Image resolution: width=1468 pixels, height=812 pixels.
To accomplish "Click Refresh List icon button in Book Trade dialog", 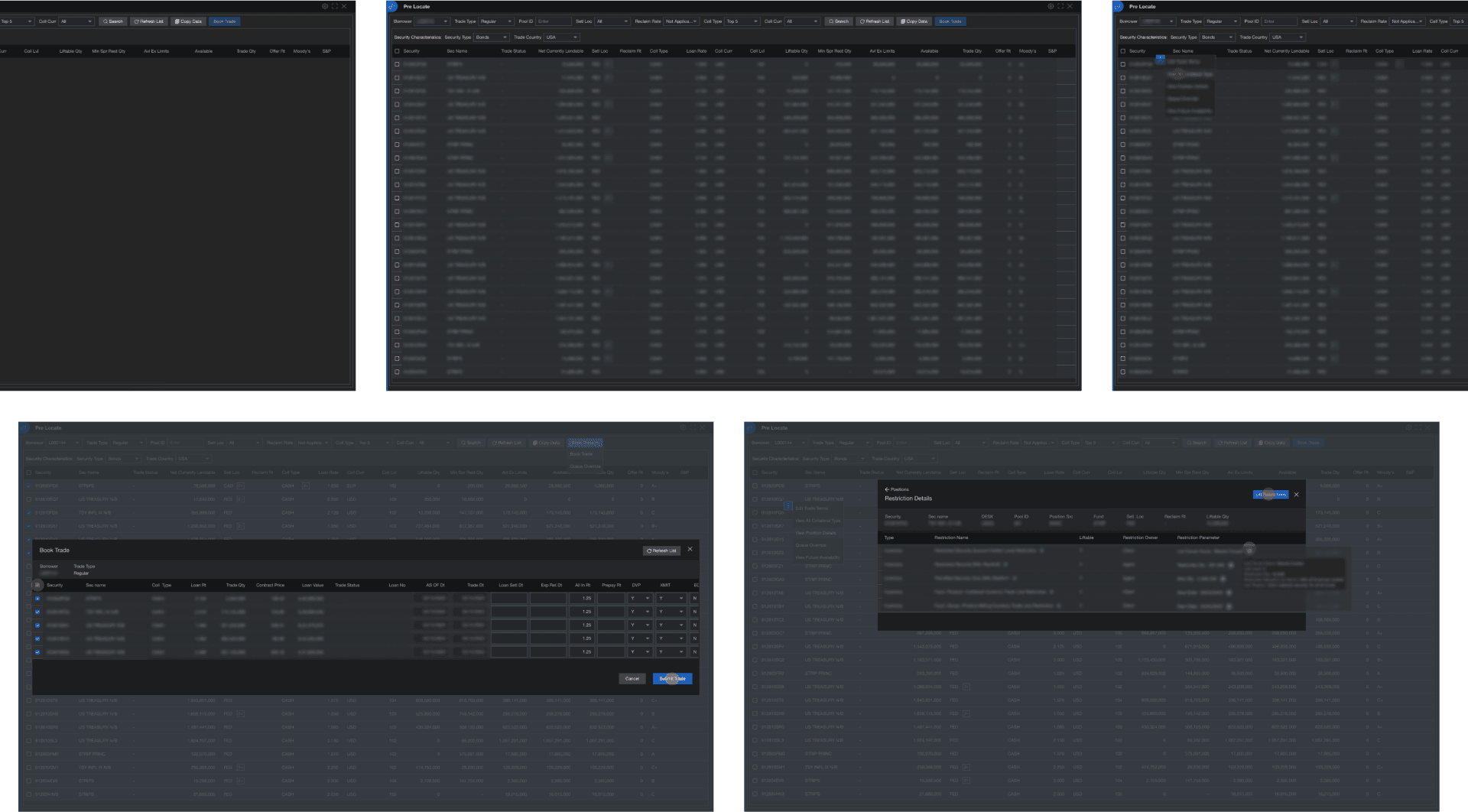I will pos(661,551).
